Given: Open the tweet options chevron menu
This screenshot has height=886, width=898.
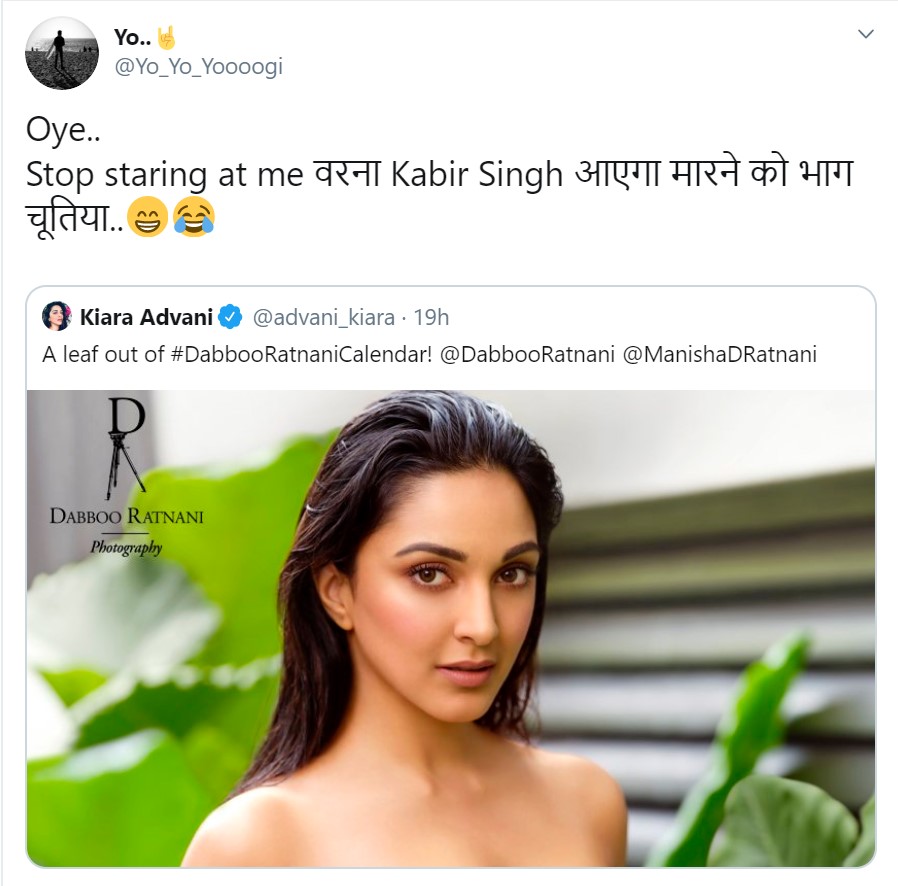Looking at the screenshot, I should pos(865,34).
